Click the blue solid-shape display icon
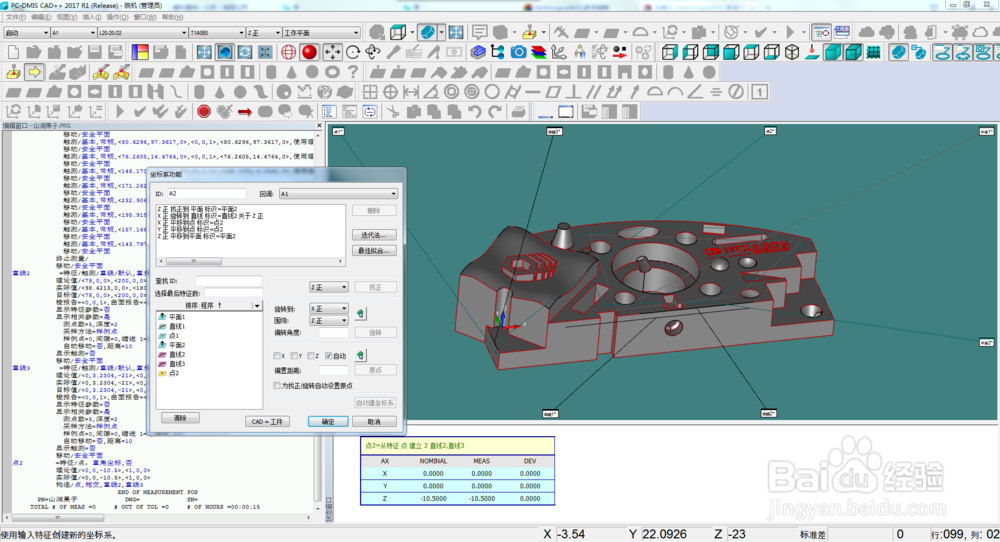Viewport: 1000px width, 542px height. click(428, 32)
